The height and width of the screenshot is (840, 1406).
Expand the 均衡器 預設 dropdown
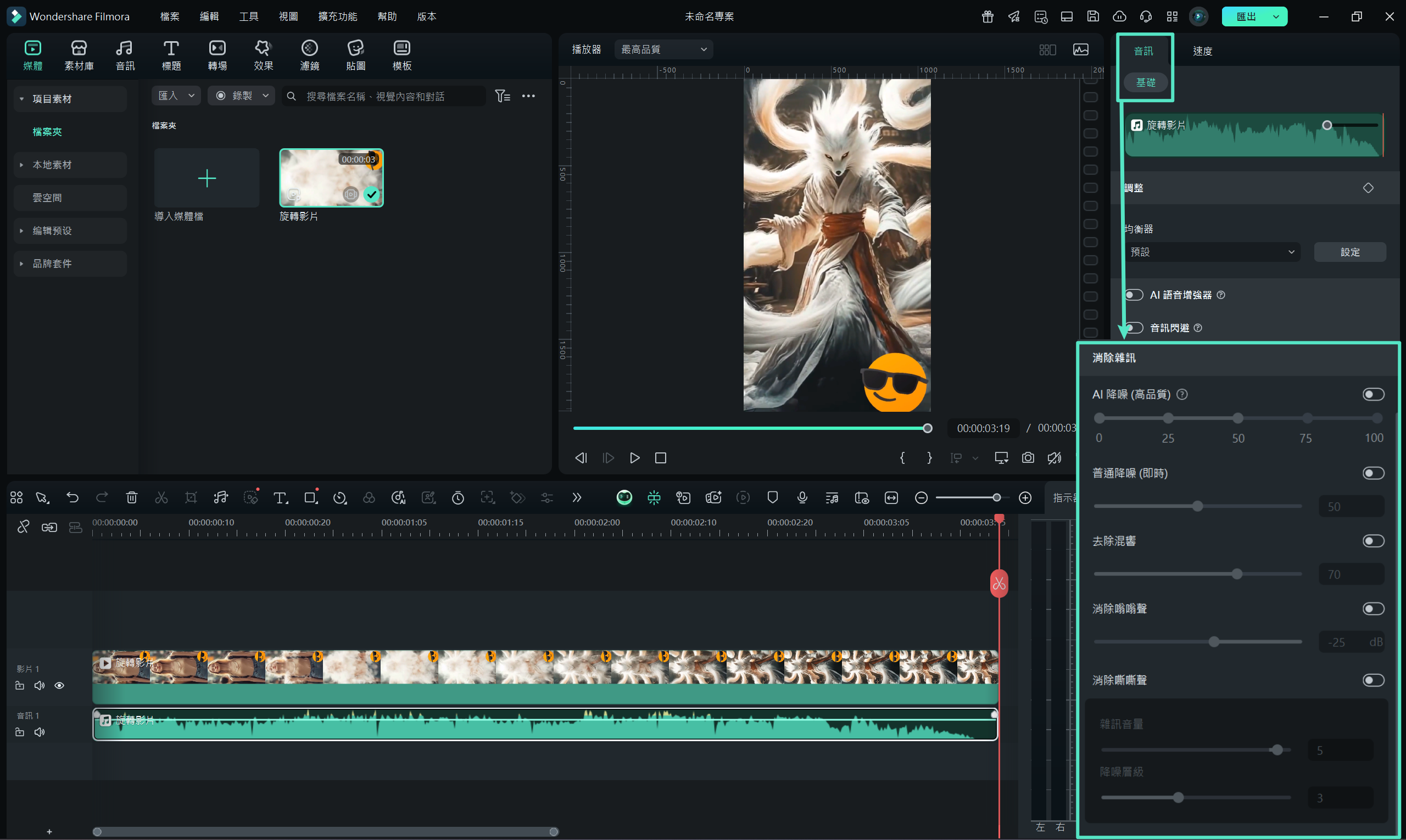pyautogui.click(x=1212, y=252)
